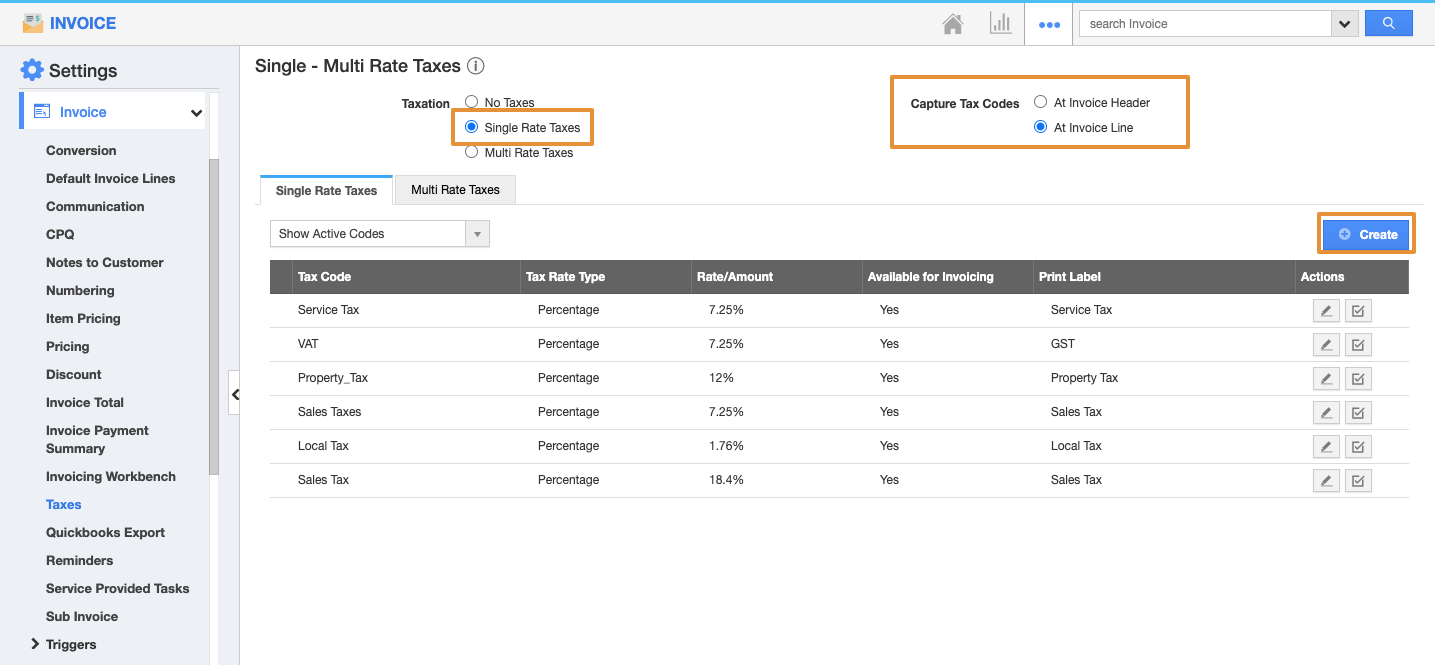Screen dimensions: 1435x665
Task: Edit the Service Tax code row
Action: pyautogui.click(x=1326, y=311)
